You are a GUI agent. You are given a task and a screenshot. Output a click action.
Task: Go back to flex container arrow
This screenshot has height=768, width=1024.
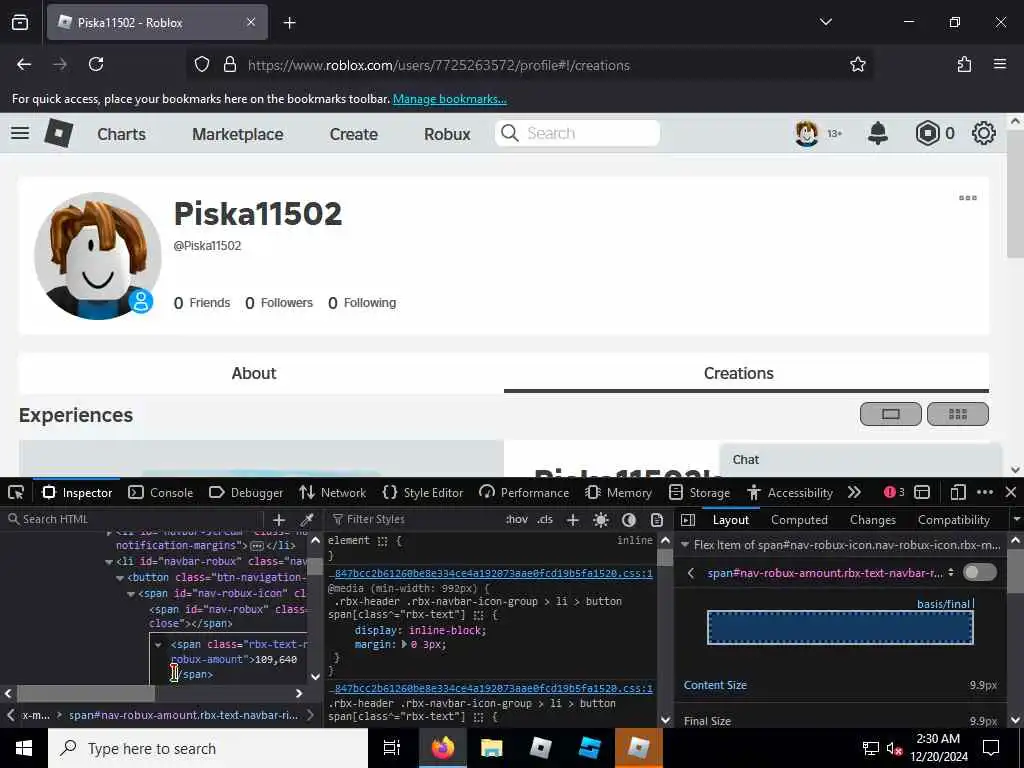(691, 573)
